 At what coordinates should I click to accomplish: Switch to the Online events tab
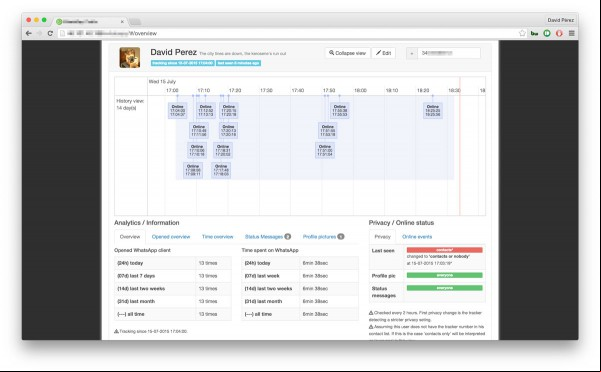417,237
